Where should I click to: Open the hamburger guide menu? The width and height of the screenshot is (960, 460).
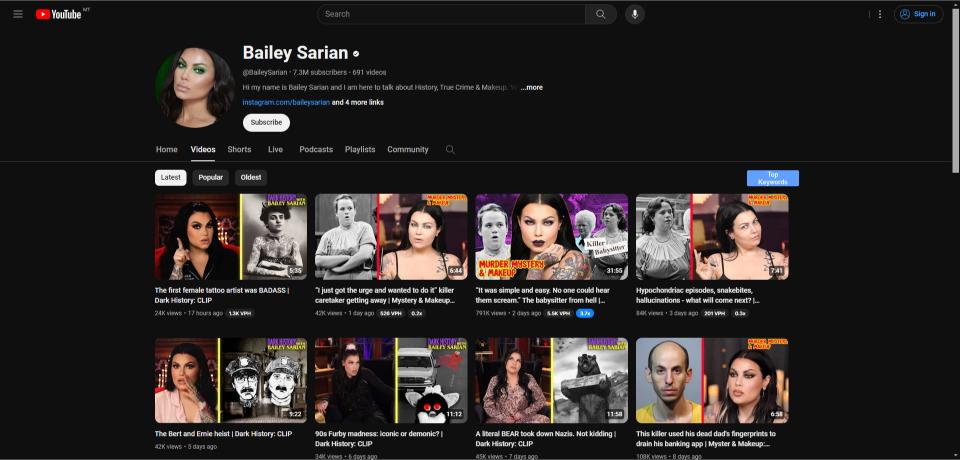pos(18,14)
